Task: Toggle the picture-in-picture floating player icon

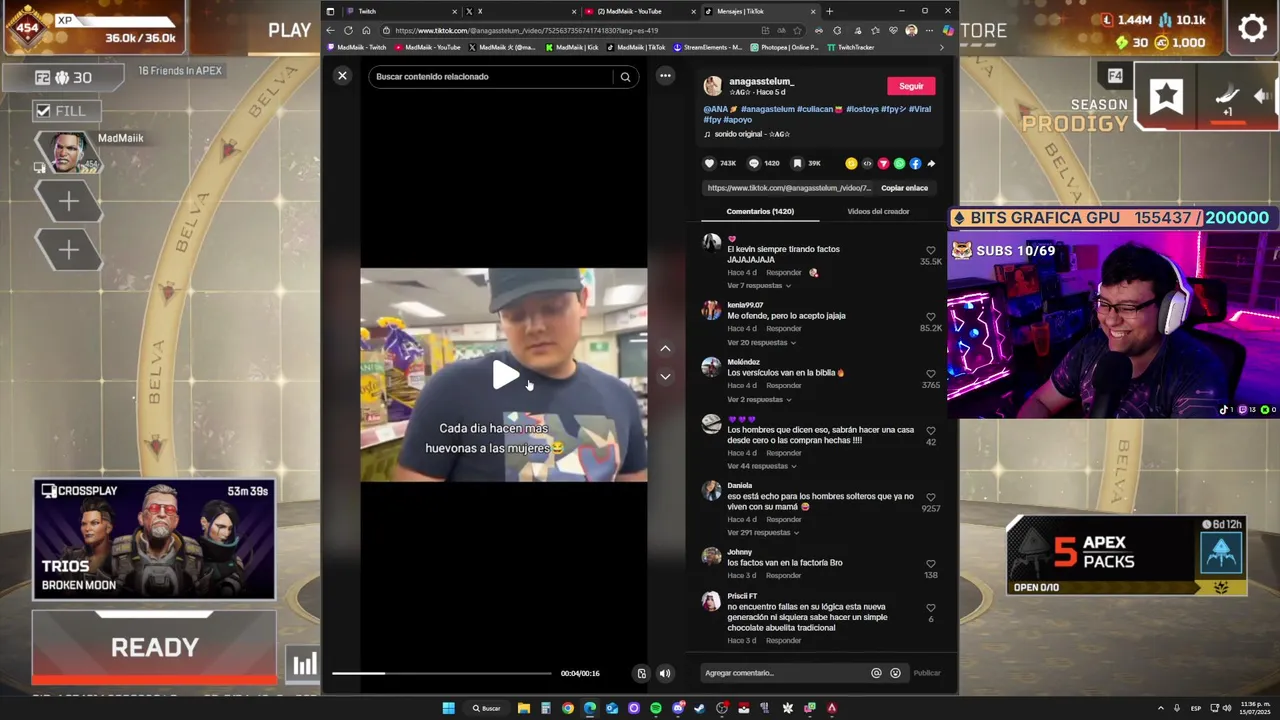Action: coord(642,673)
